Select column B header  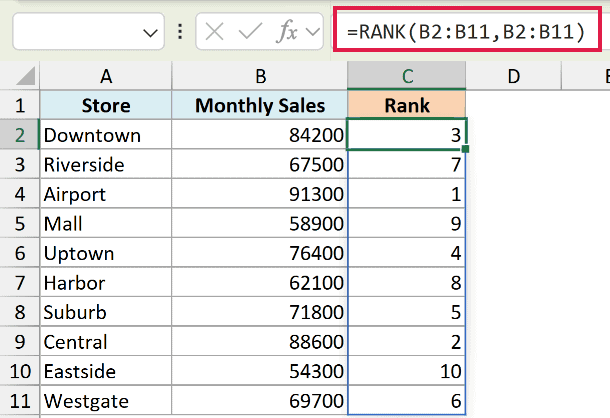tap(260, 76)
